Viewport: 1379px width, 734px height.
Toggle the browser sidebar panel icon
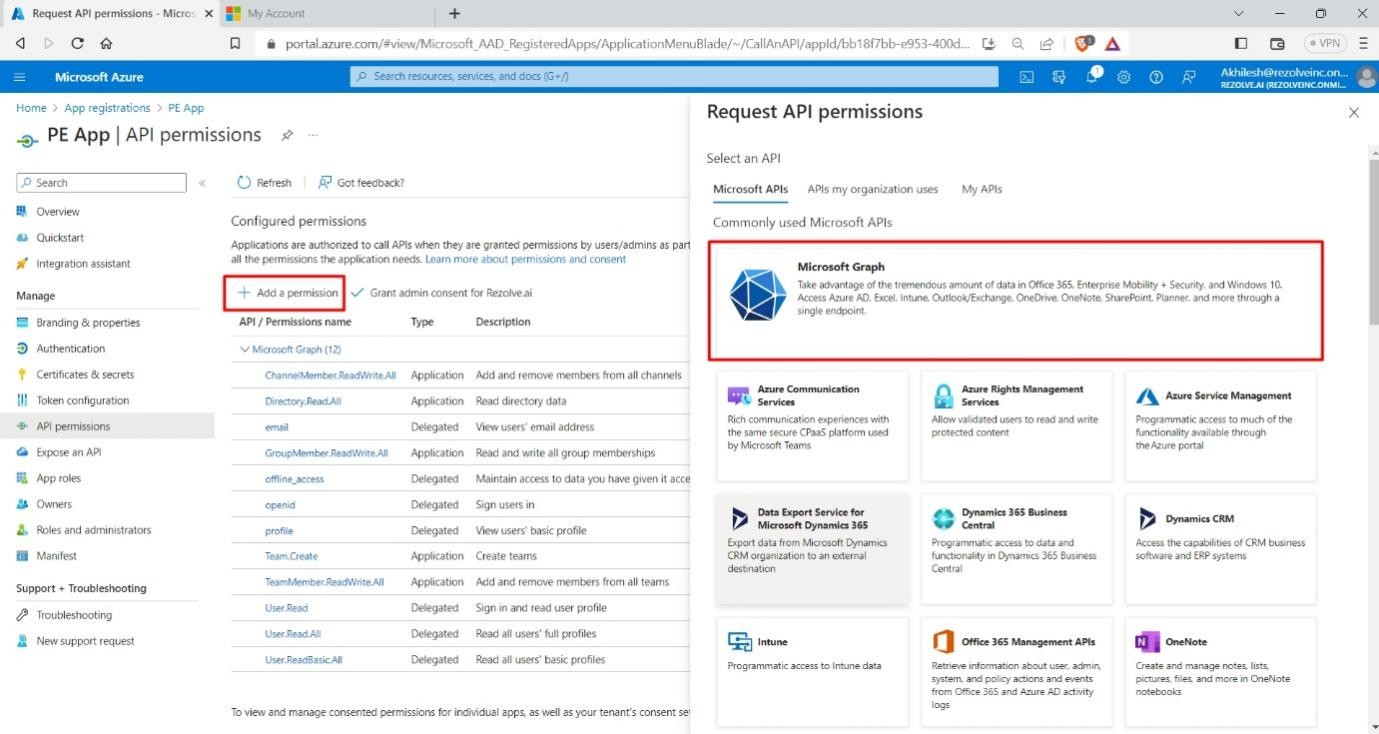1241,44
